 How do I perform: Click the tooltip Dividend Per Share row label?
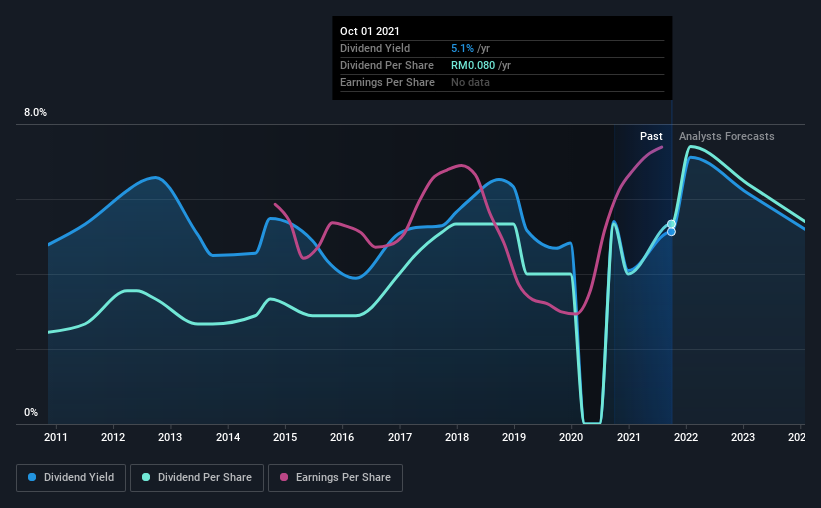[x=387, y=65]
